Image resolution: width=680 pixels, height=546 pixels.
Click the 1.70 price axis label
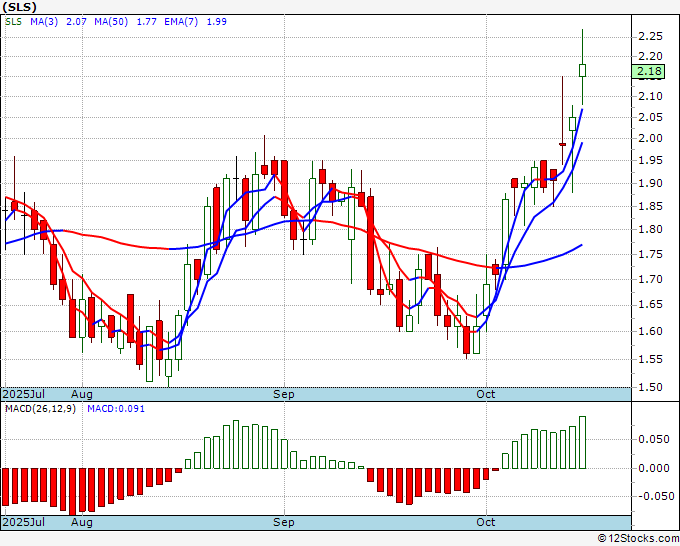651,279
